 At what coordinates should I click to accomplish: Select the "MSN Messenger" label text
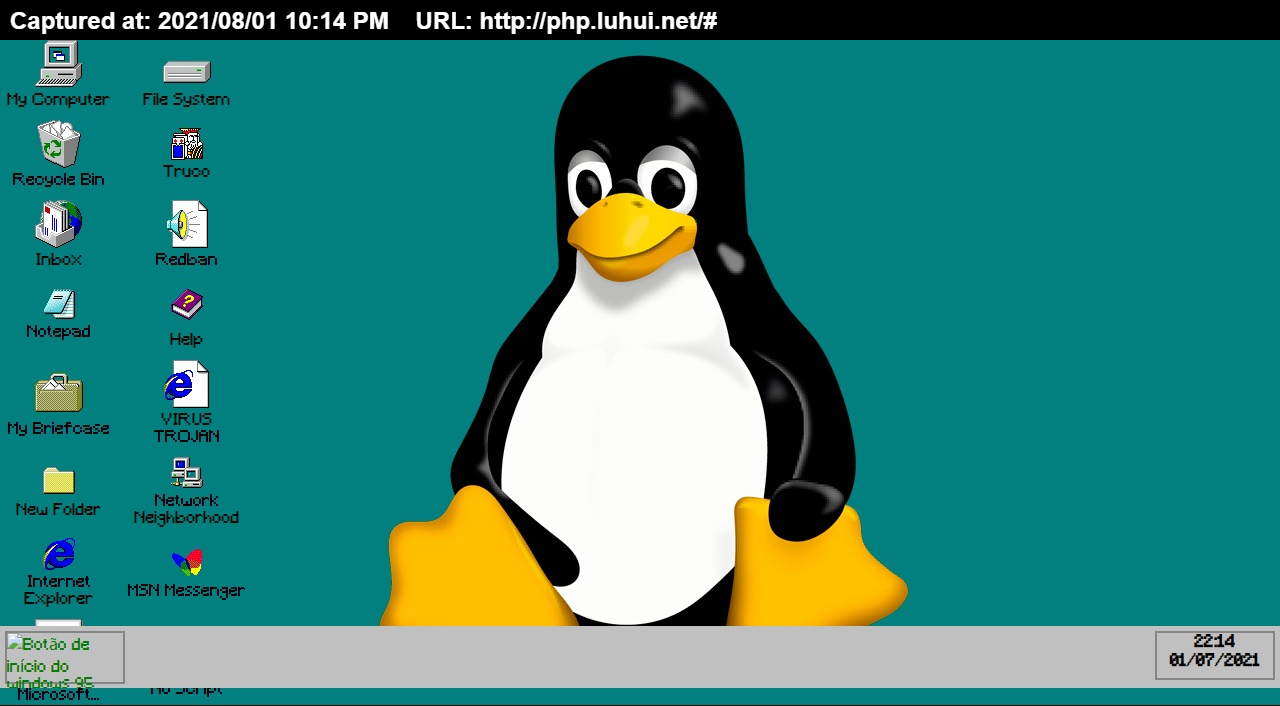click(x=186, y=590)
